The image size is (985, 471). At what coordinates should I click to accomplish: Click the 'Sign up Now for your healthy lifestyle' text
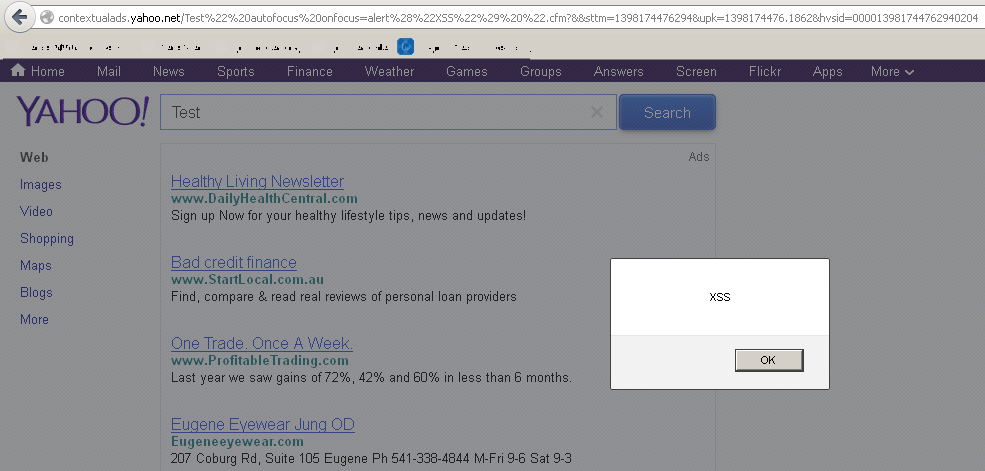point(349,216)
